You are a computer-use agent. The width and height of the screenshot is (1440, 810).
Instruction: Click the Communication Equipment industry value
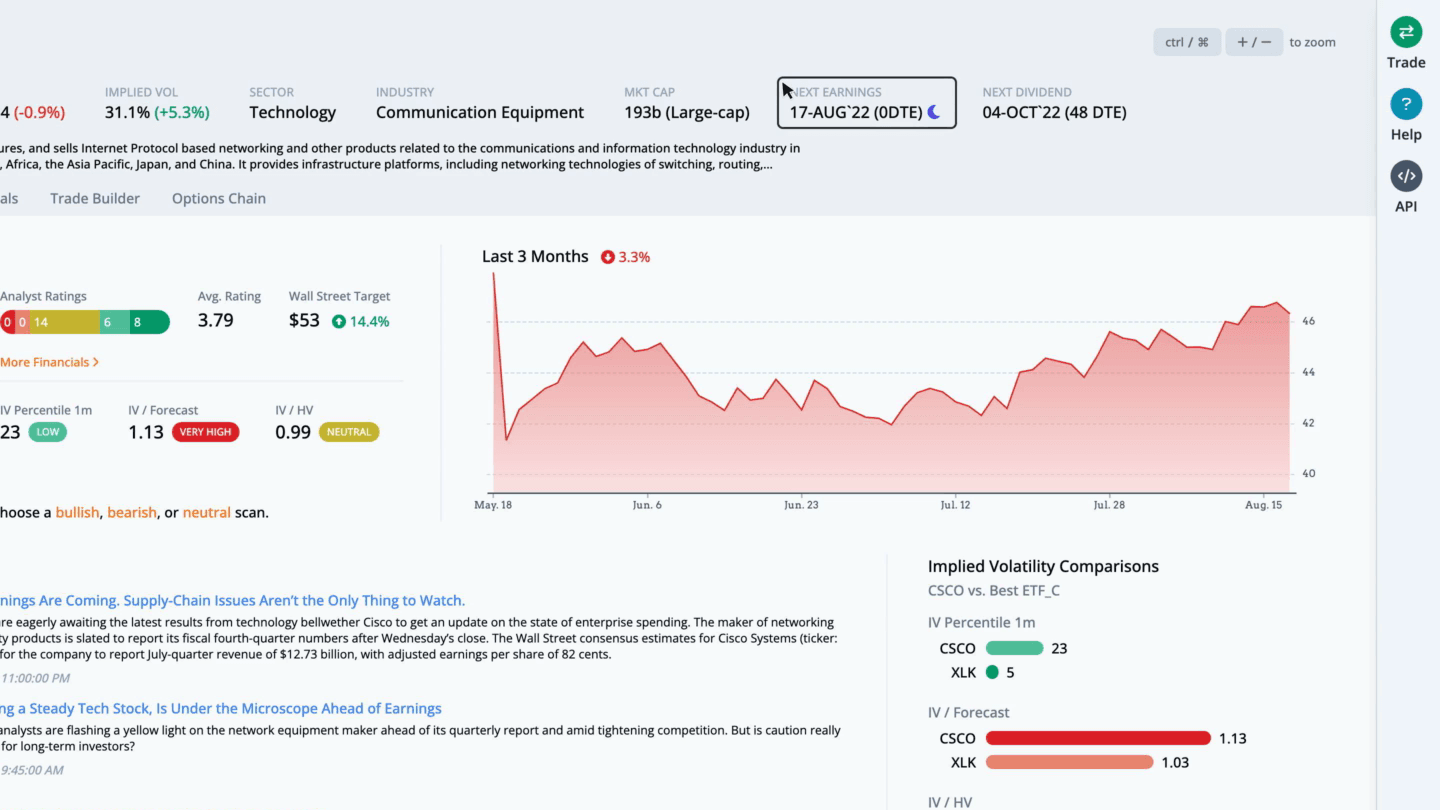point(480,112)
